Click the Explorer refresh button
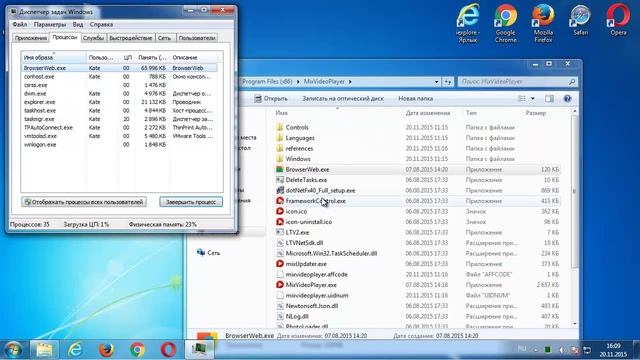The image size is (640, 360). click(x=448, y=82)
